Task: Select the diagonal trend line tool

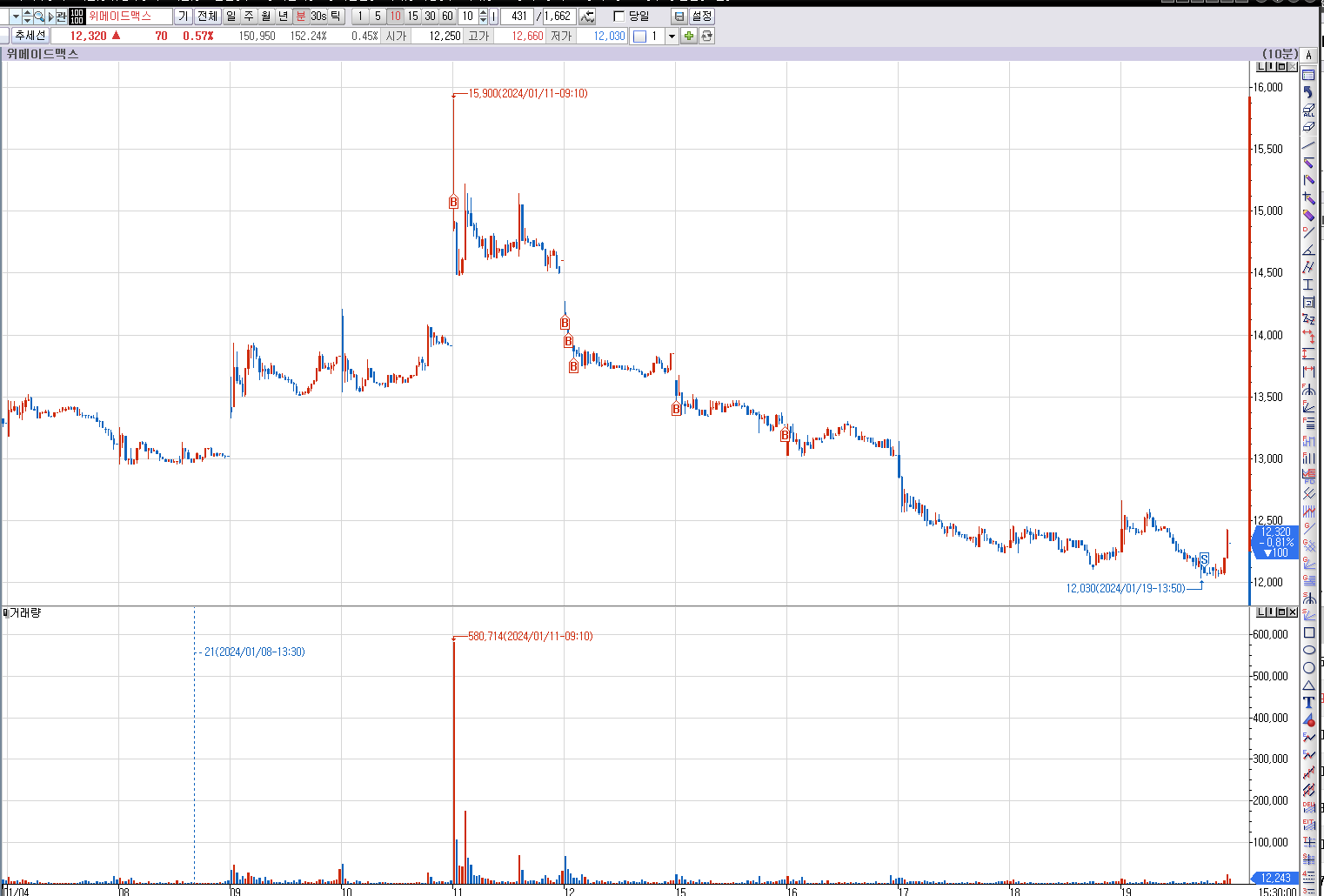Action: click(1308, 145)
